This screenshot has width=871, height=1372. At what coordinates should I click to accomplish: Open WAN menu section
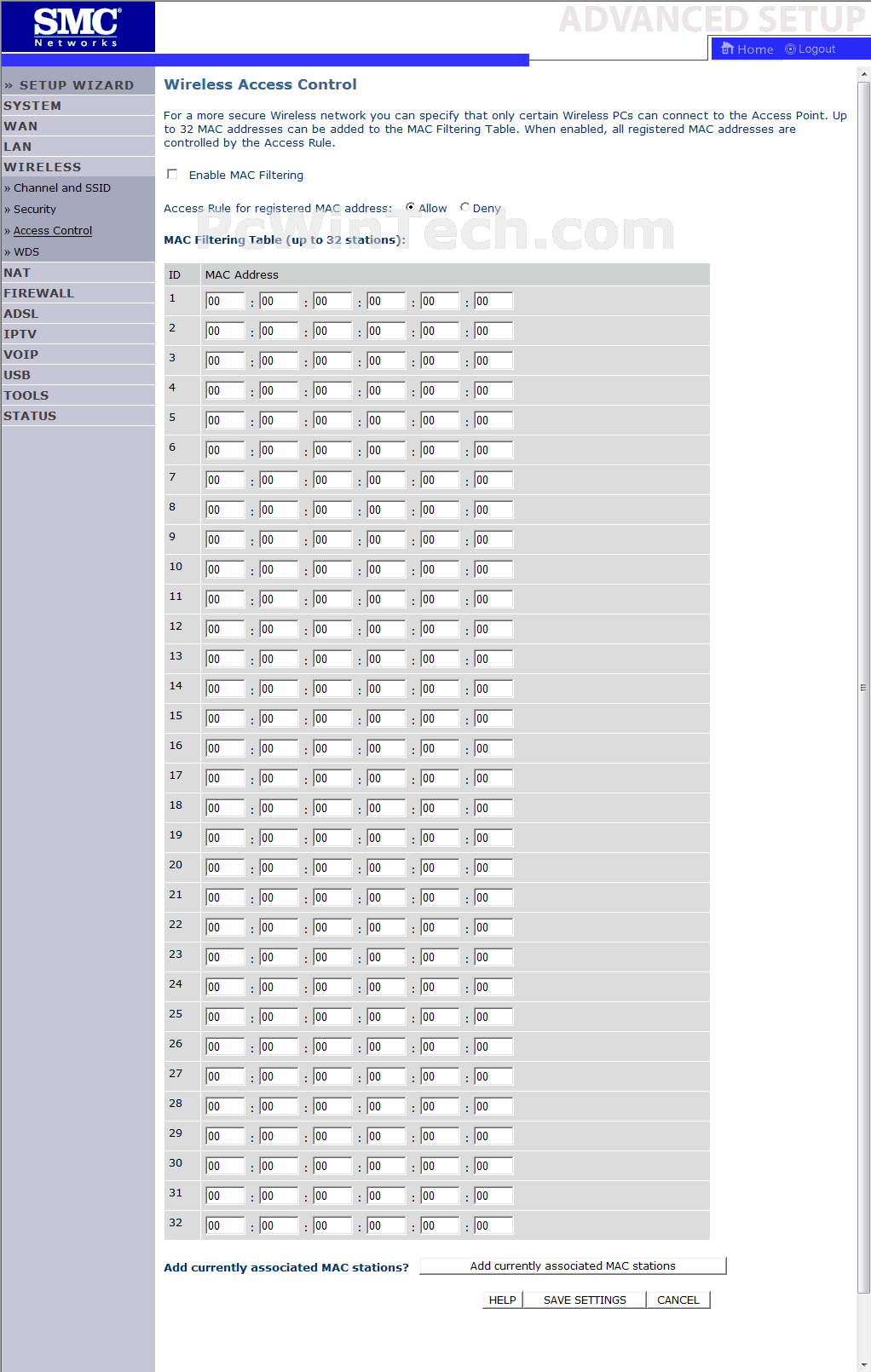(20, 126)
